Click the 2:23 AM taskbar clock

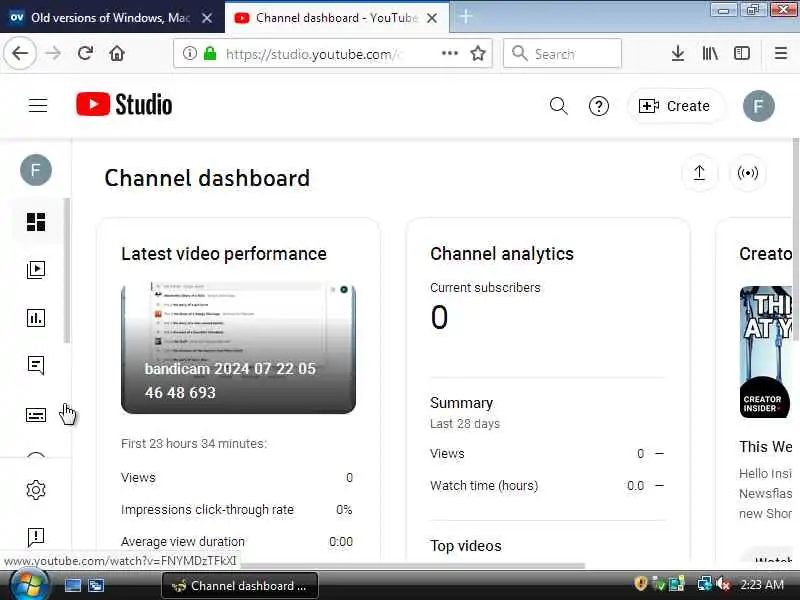point(762,585)
